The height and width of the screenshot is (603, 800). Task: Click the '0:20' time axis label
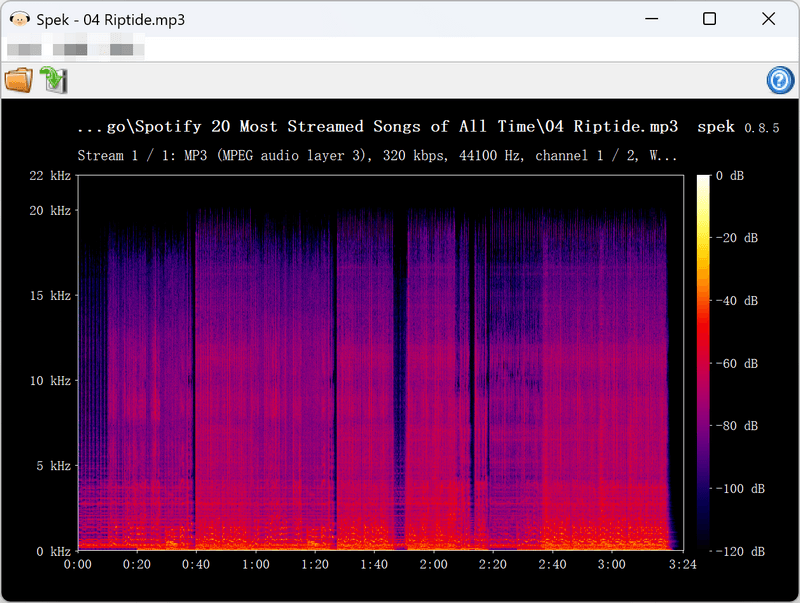pos(137,565)
